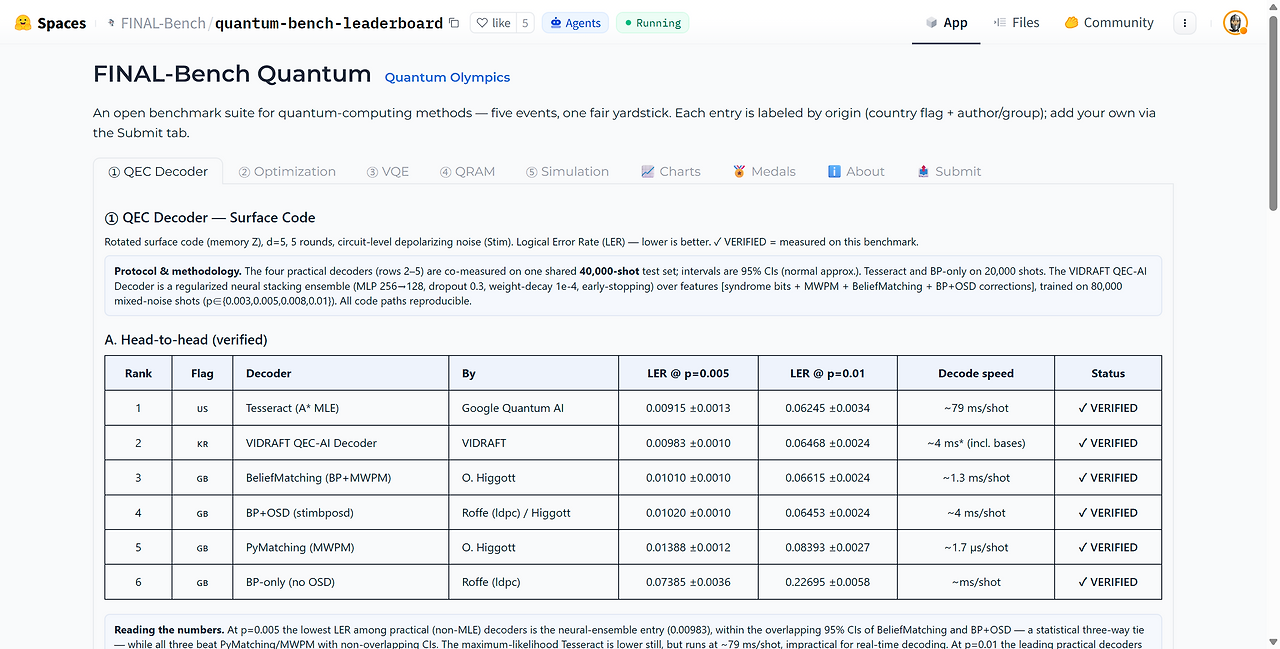Image resolution: width=1280 pixels, height=649 pixels.
Task: Click the 0.00915 ±0.0013 value
Action: 688,408
